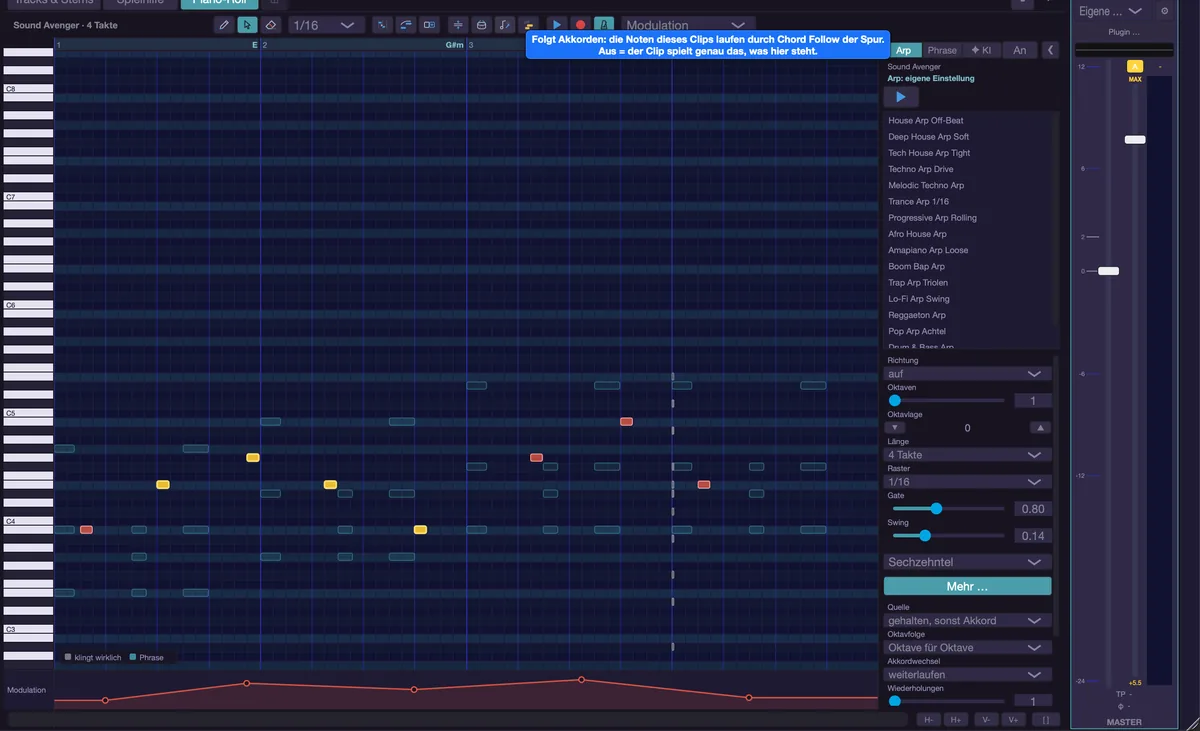Open the Raster dropdown in arp panel
The height and width of the screenshot is (731, 1200).
point(968,482)
